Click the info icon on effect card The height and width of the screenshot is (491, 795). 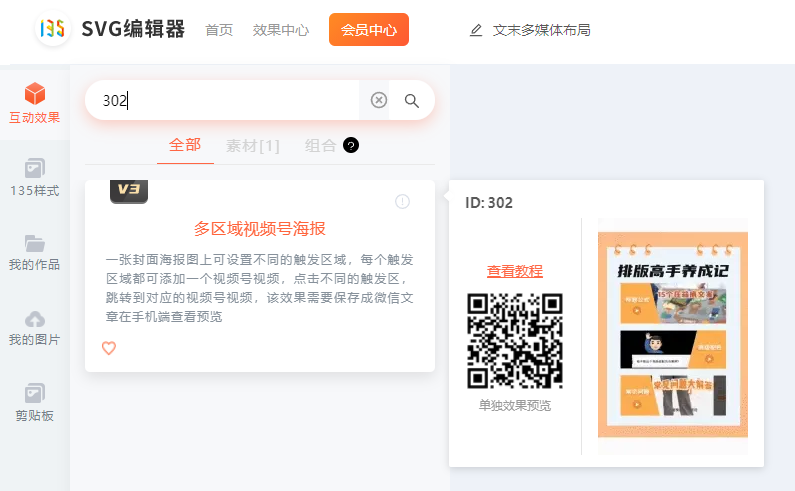pyautogui.click(x=403, y=201)
